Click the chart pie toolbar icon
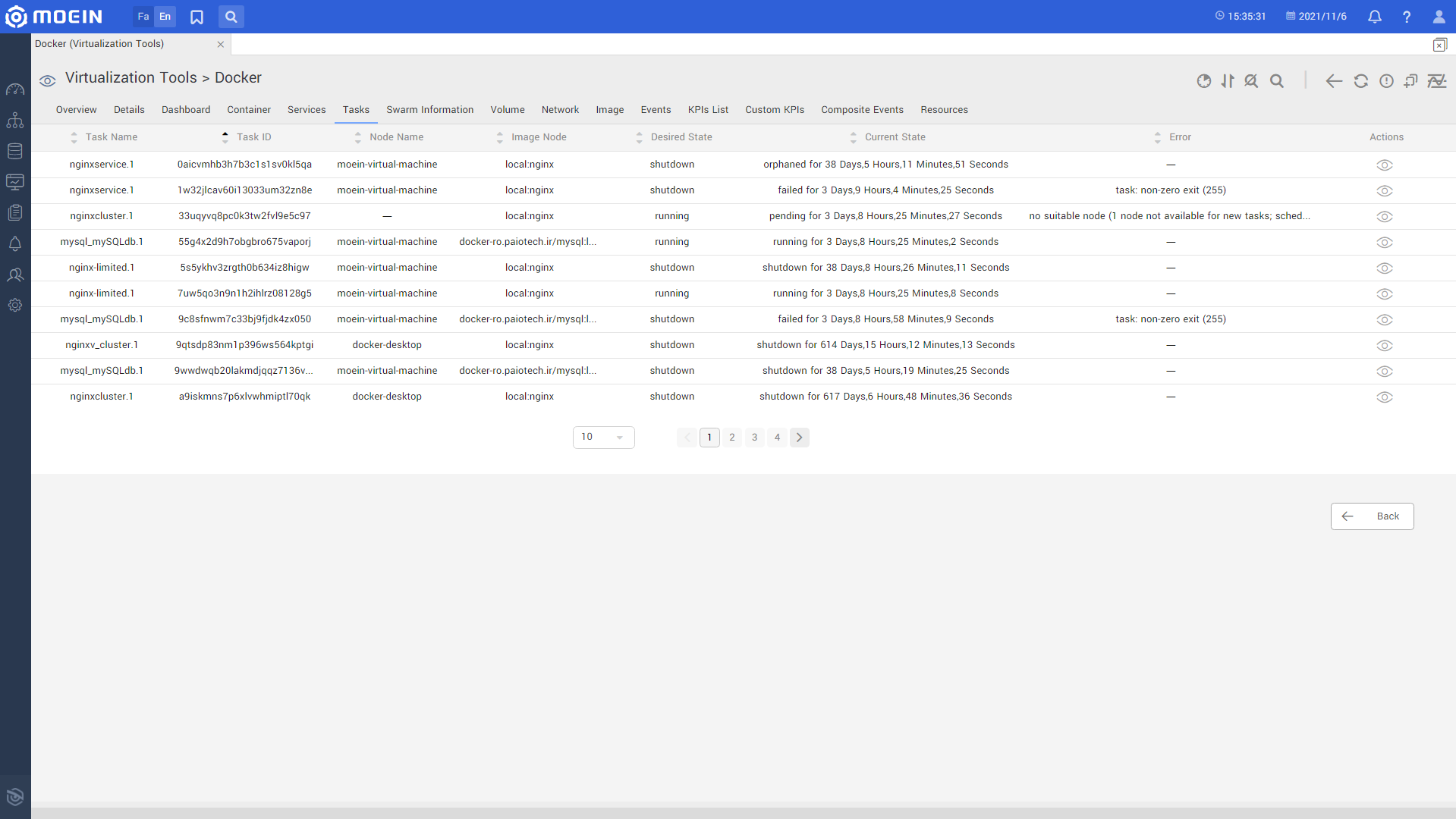 tap(1204, 81)
